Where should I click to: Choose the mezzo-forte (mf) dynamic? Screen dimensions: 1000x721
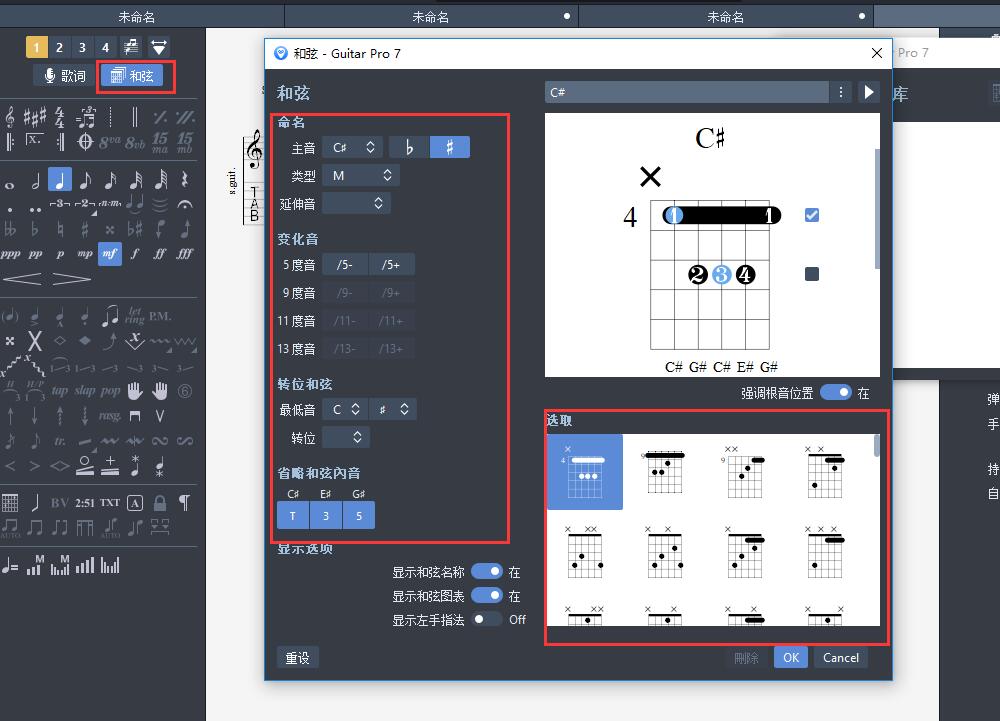tap(110, 254)
